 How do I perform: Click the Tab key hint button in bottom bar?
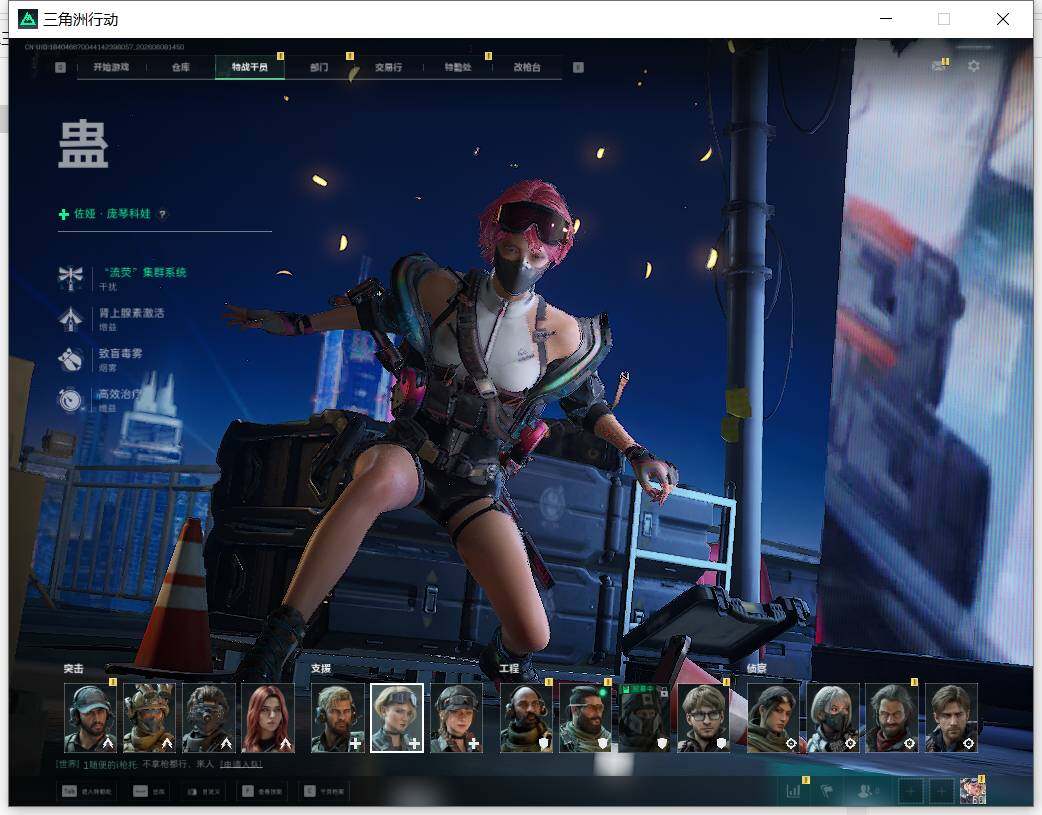click(x=87, y=791)
